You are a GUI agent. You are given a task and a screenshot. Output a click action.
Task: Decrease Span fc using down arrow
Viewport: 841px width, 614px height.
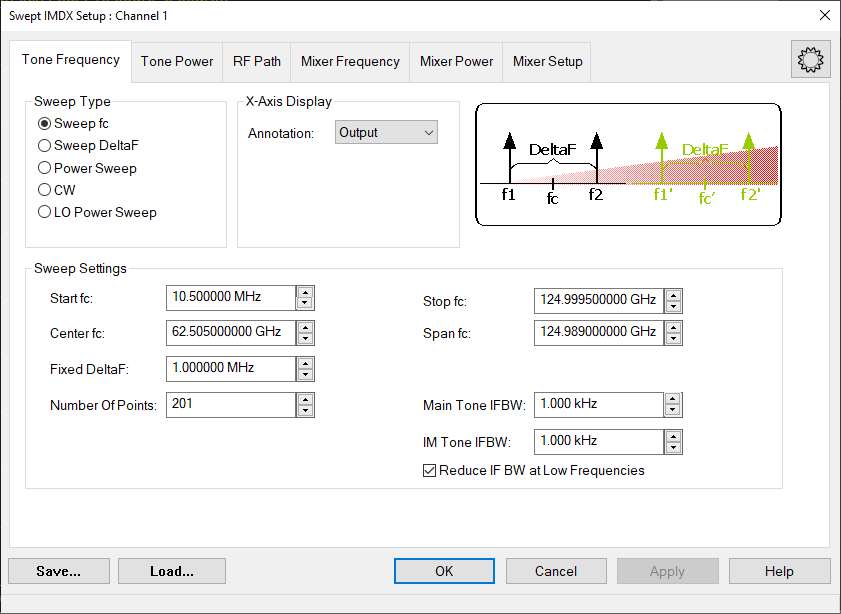point(674,338)
